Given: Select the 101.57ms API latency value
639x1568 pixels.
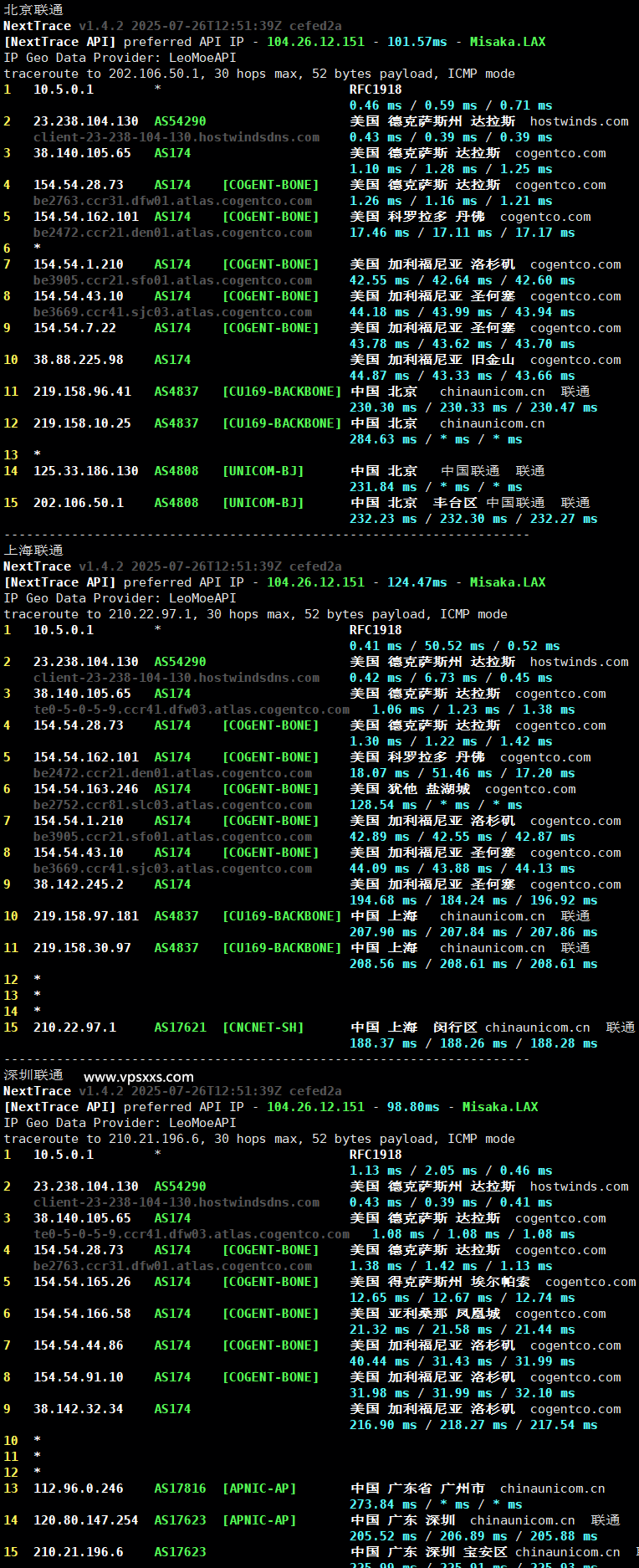Looking at the screenshot, I should 417,42.
